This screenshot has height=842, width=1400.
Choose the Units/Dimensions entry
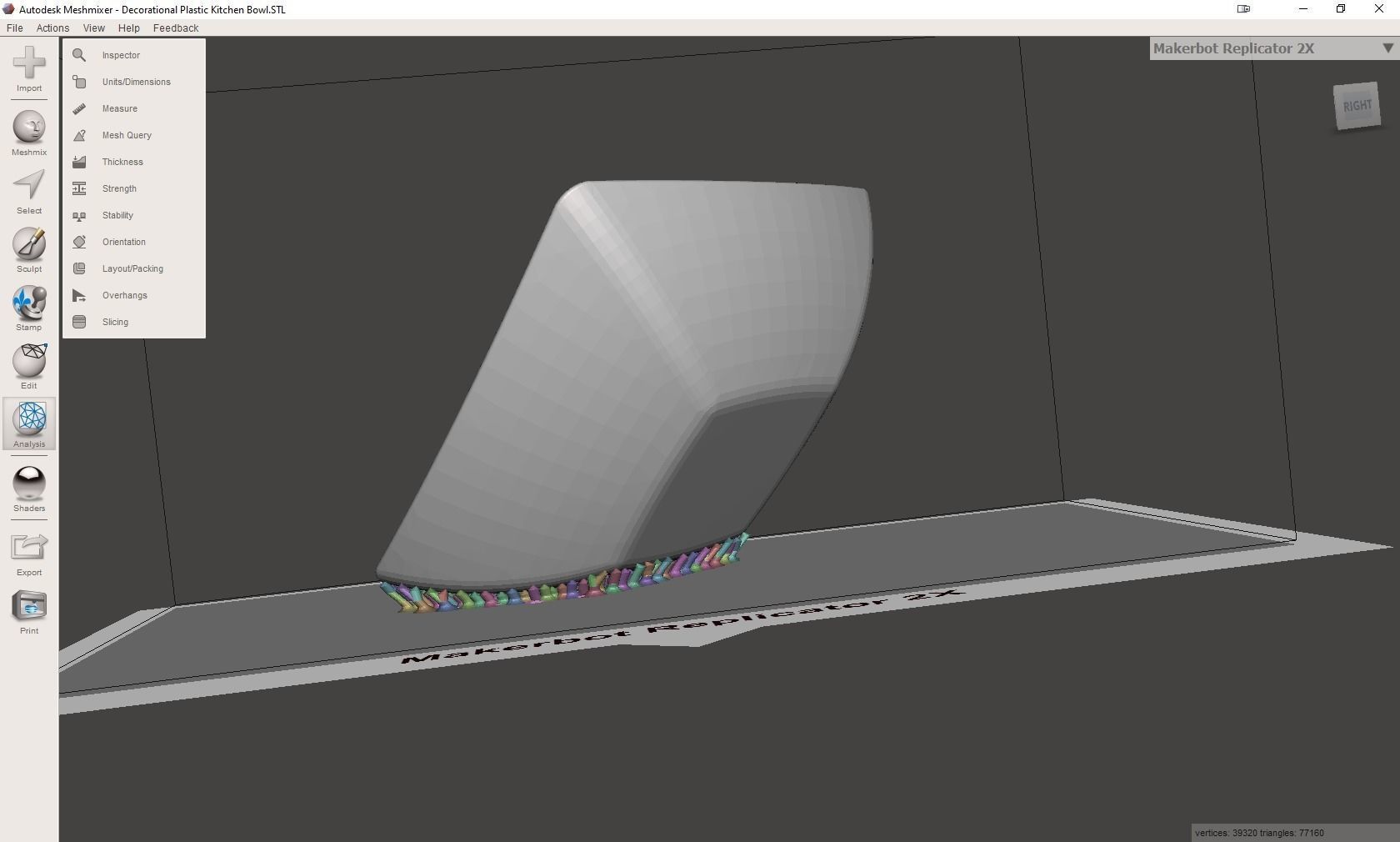click(137, 82)
